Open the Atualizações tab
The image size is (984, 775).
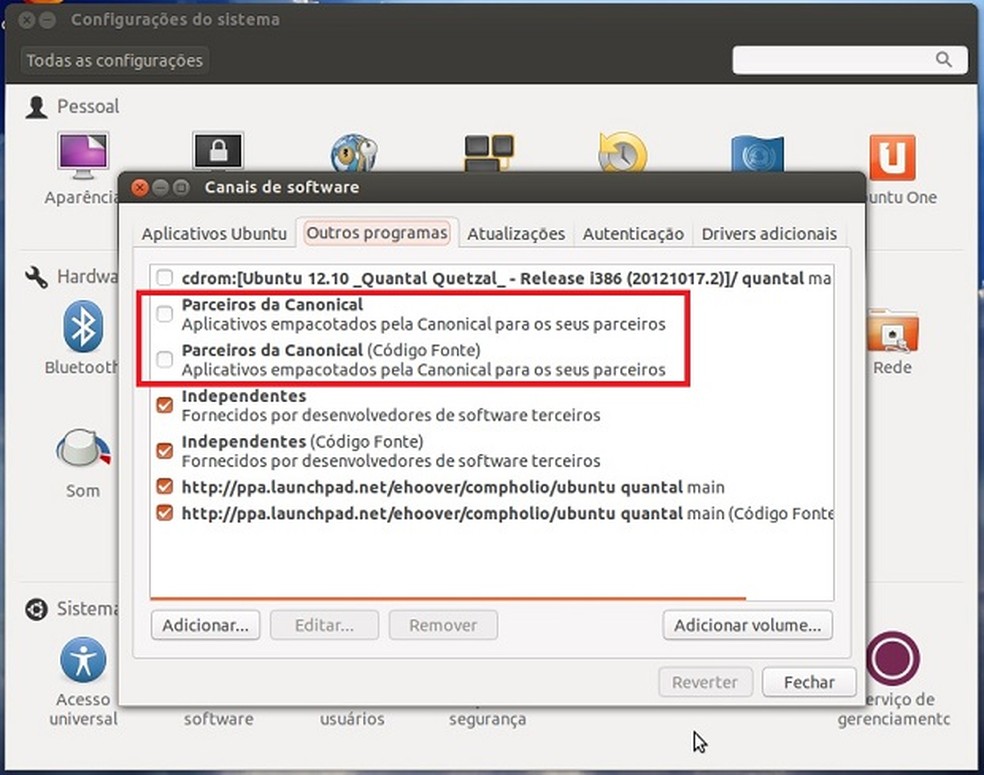pyautogui.click(x=516, y=233)
